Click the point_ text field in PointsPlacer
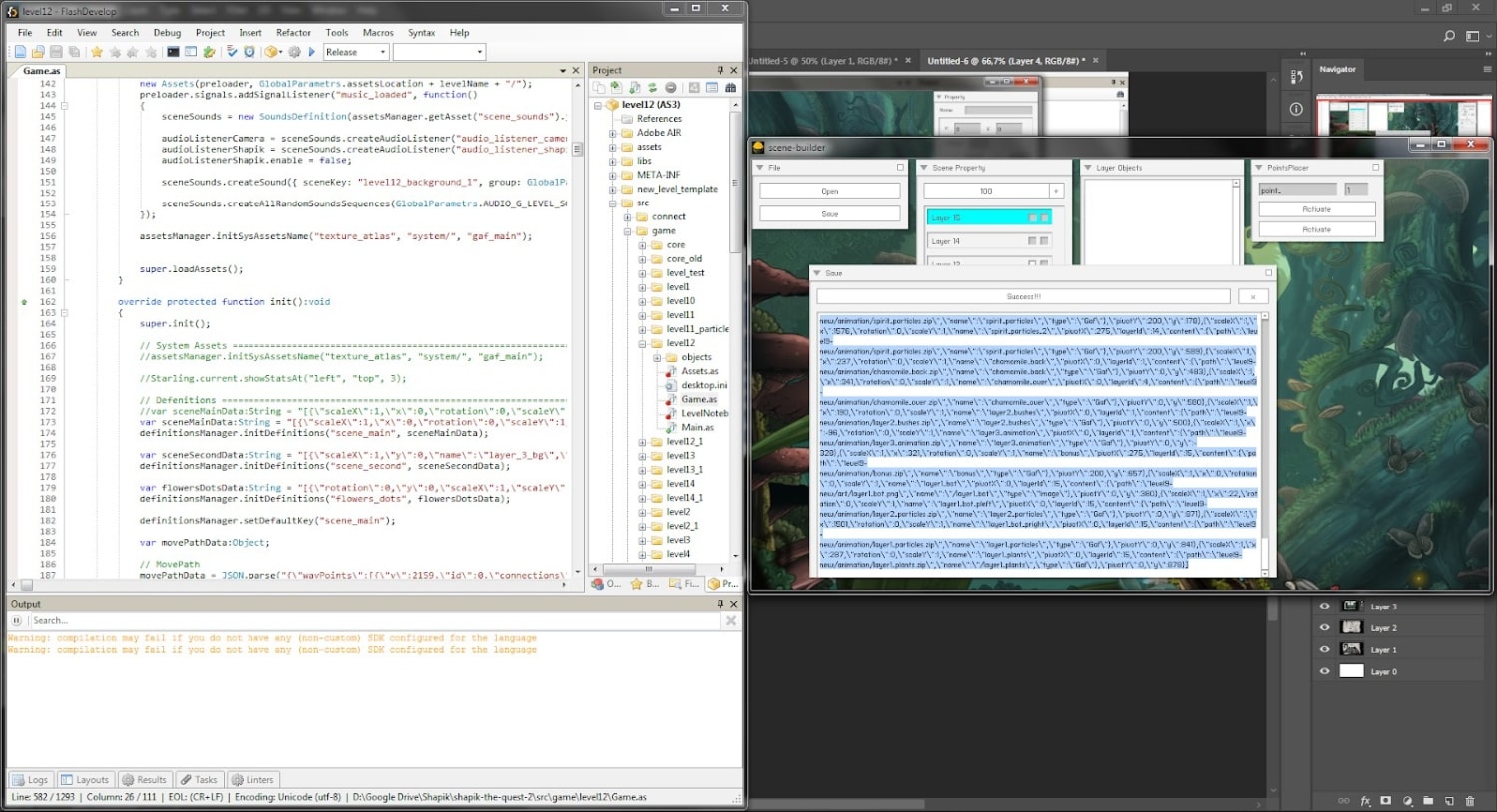 point(1297,189)
